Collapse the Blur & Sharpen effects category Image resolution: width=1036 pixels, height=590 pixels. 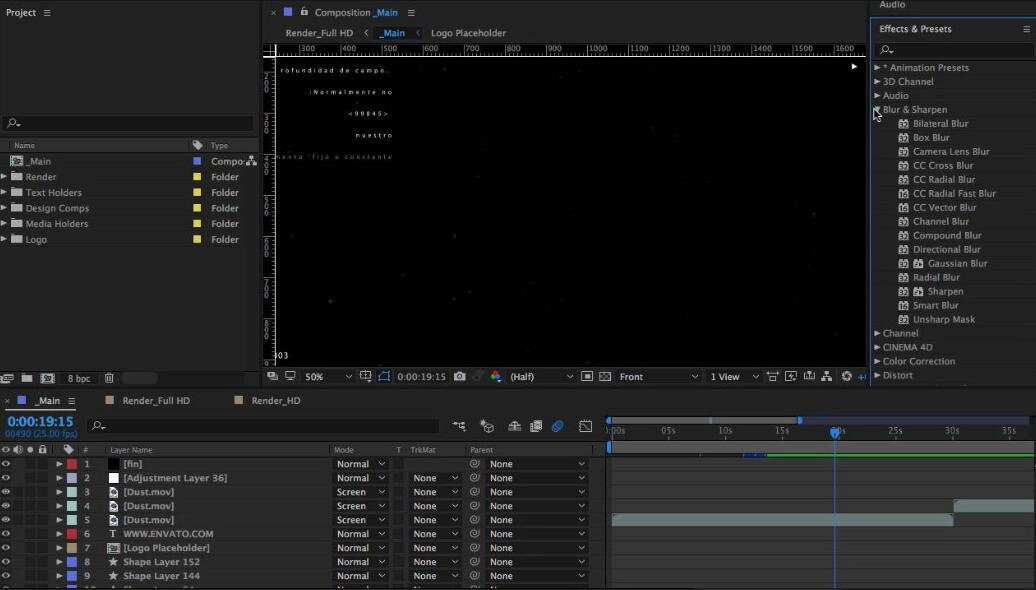(x=877, y=110)
